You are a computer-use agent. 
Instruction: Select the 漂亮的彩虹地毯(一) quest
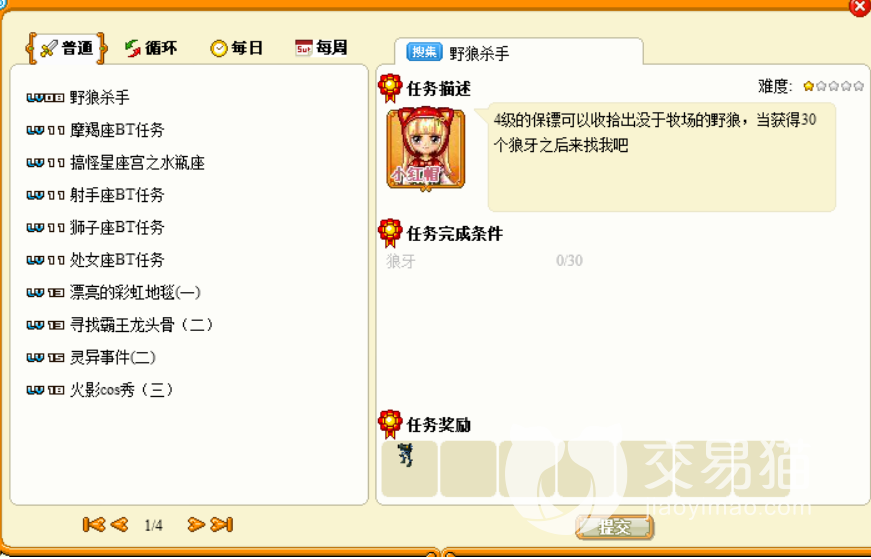coord(114,292)
